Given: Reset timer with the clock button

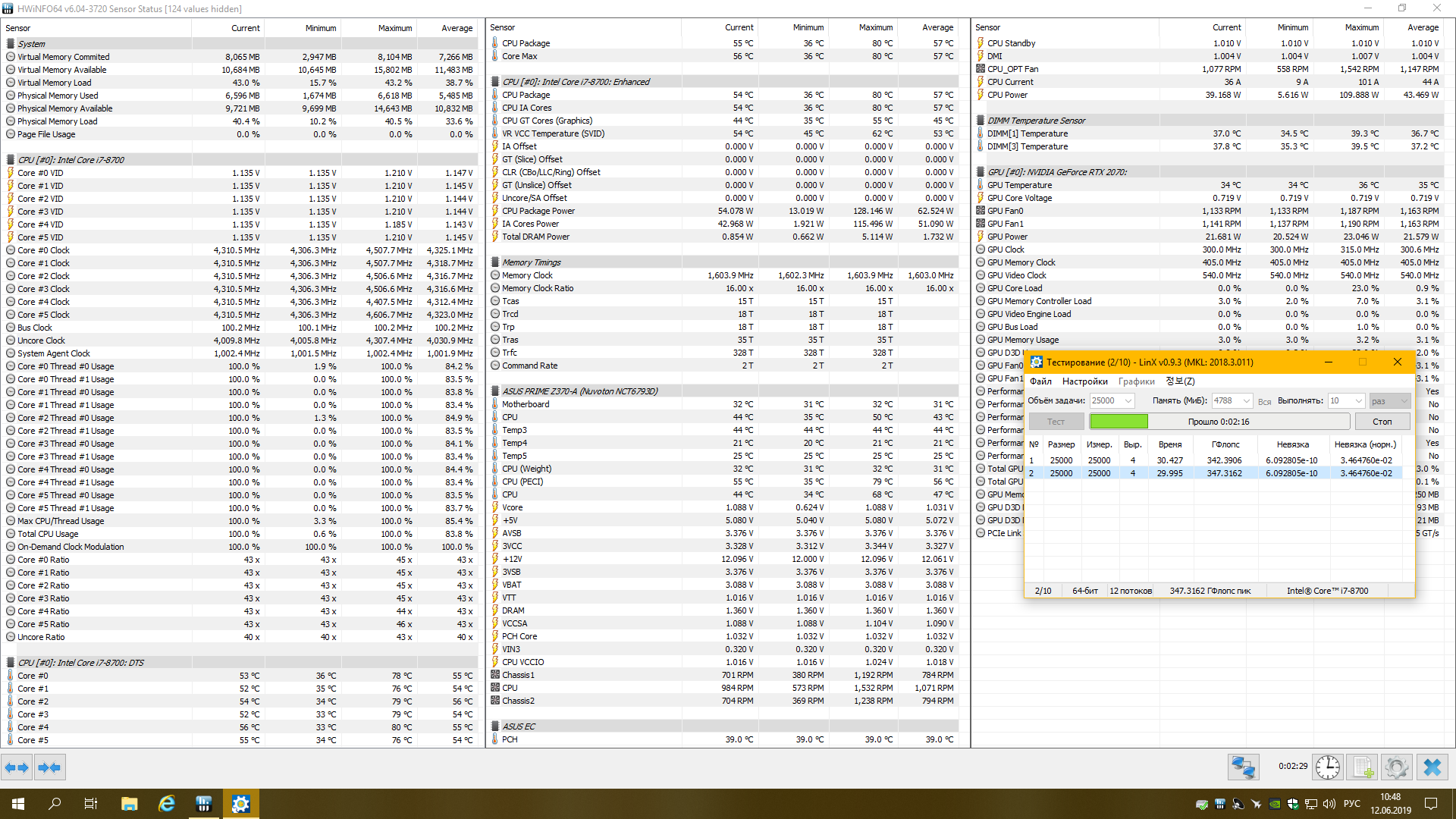Looking at the screenshot, I should [x=1328, y=767].
